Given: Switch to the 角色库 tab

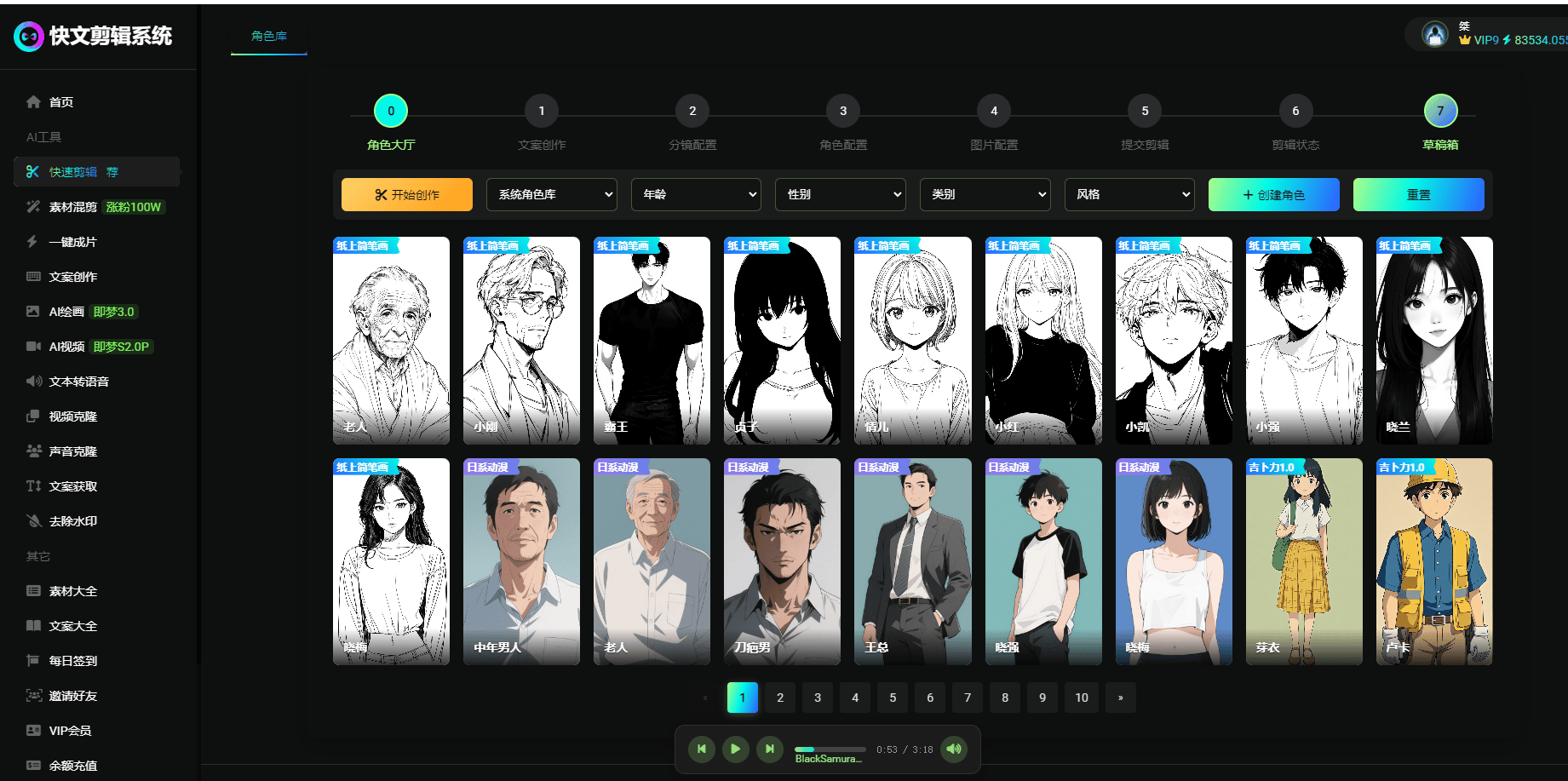Looking at the screenshot, I should [269, 37].
